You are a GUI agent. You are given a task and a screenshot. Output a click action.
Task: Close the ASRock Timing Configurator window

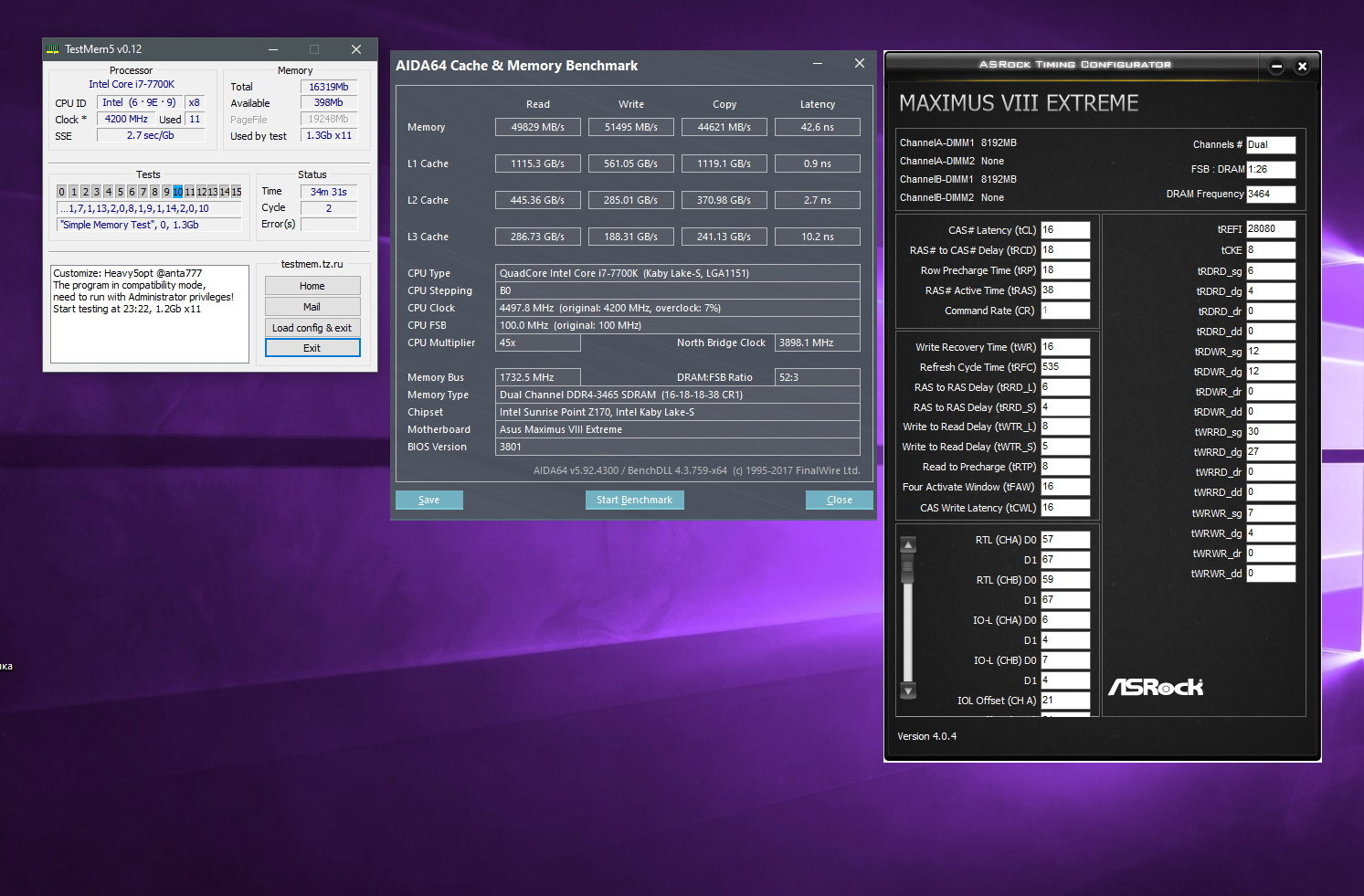(1303, 66)
